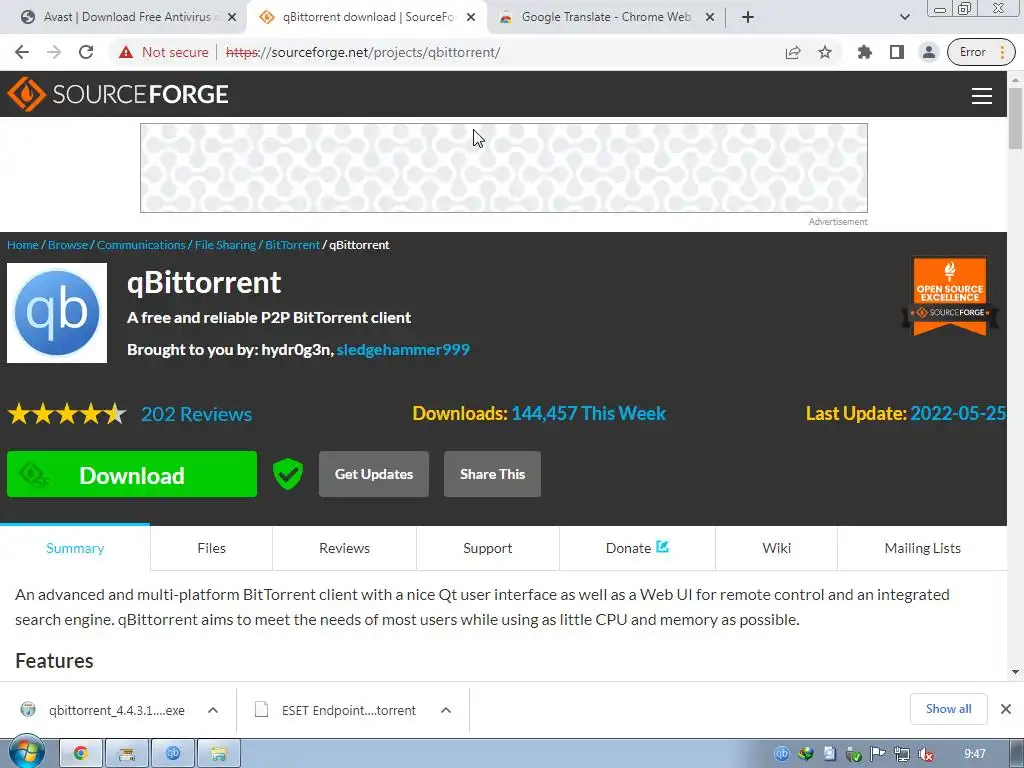The image size is (1024, 768).
Task: Click the network tray icon
Action: coord(901,754)
